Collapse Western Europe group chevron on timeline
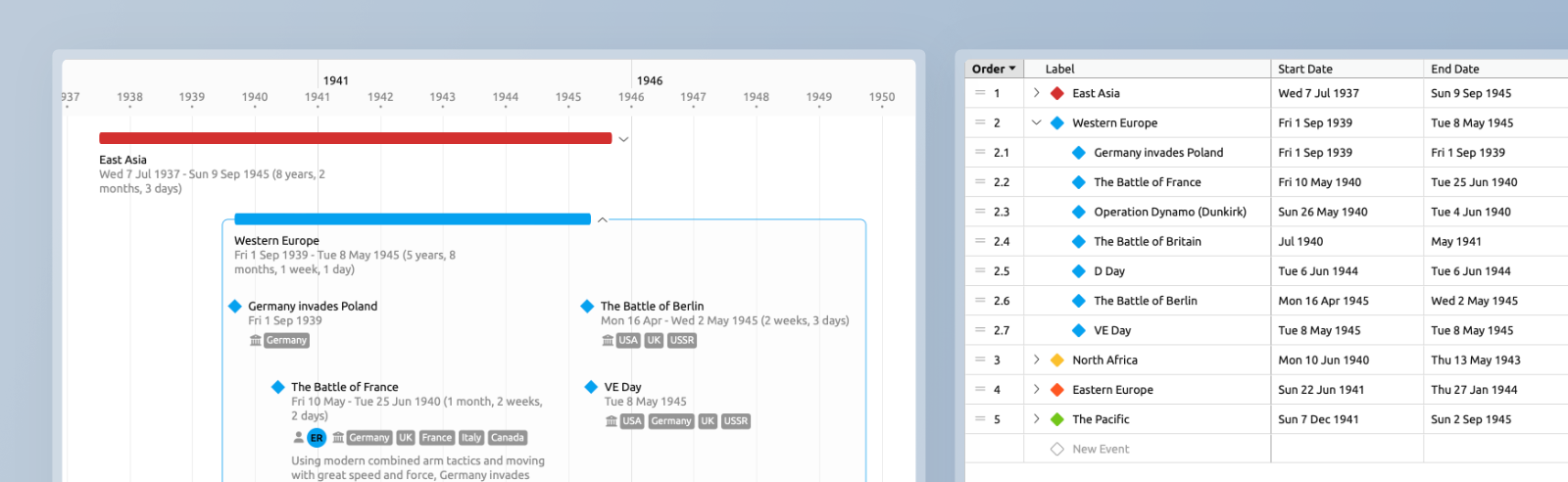Image resolution: width=1568 pixels, height=482 pixels. coord(603,219)
